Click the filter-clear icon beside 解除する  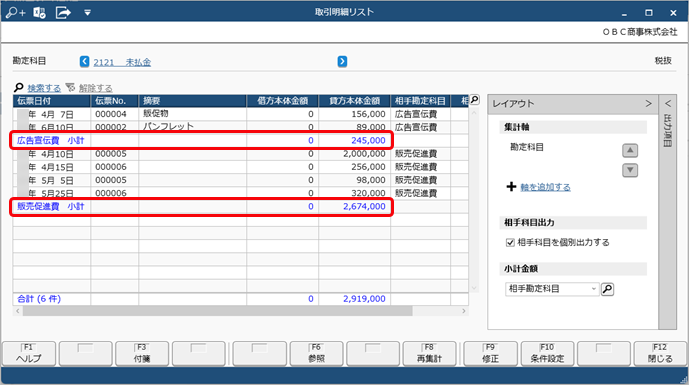tap(70, 88)
